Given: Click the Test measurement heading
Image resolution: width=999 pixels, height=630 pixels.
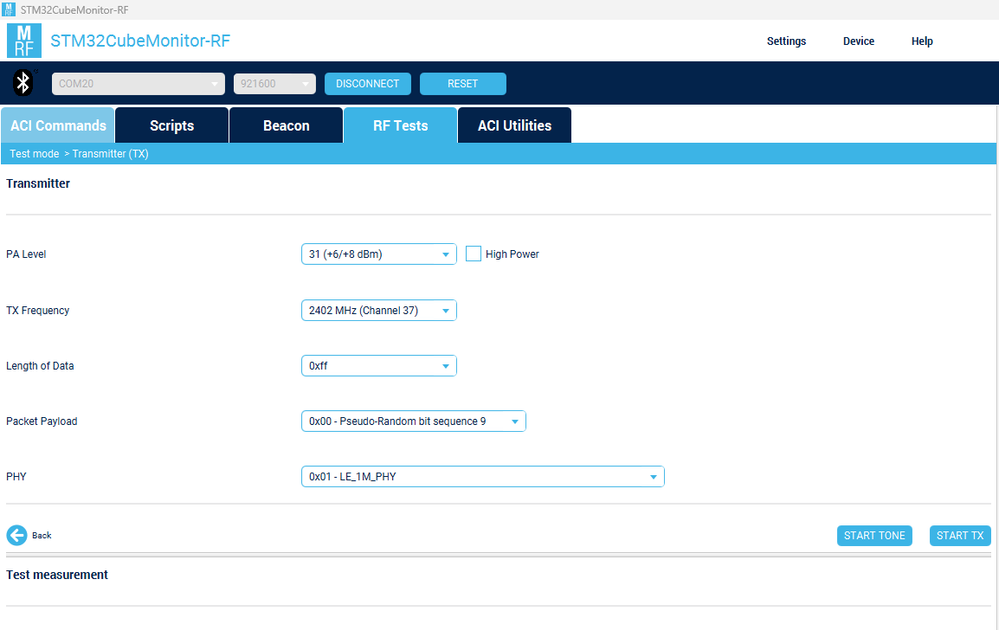Looking at the screenshot, I should [57, 575].
